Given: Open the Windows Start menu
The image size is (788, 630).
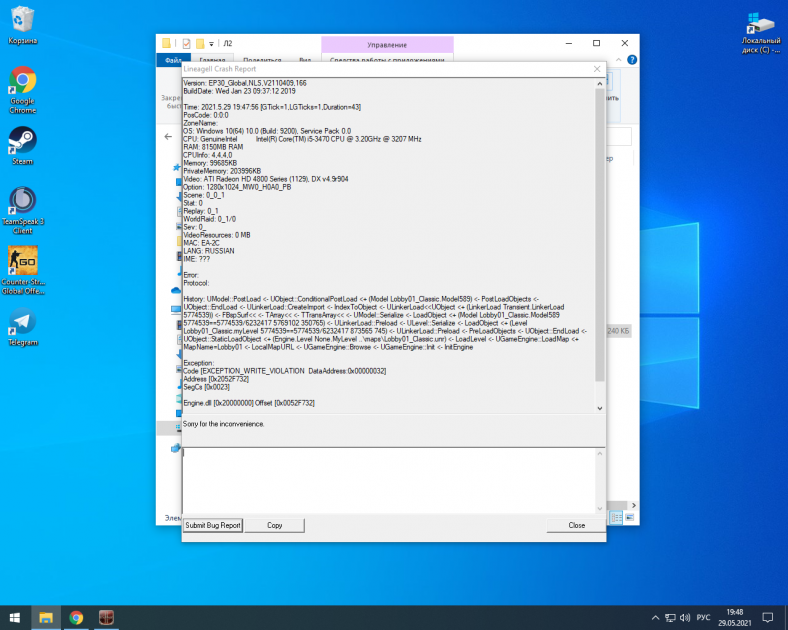Looking at the screenshot, I should point(15,617).
